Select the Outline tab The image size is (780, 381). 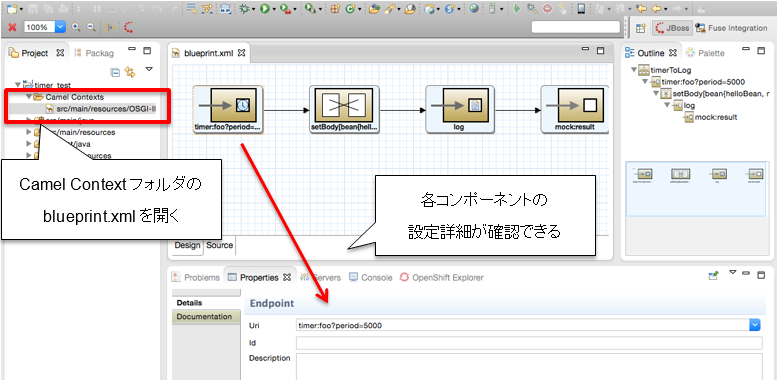tap(651, 53)
